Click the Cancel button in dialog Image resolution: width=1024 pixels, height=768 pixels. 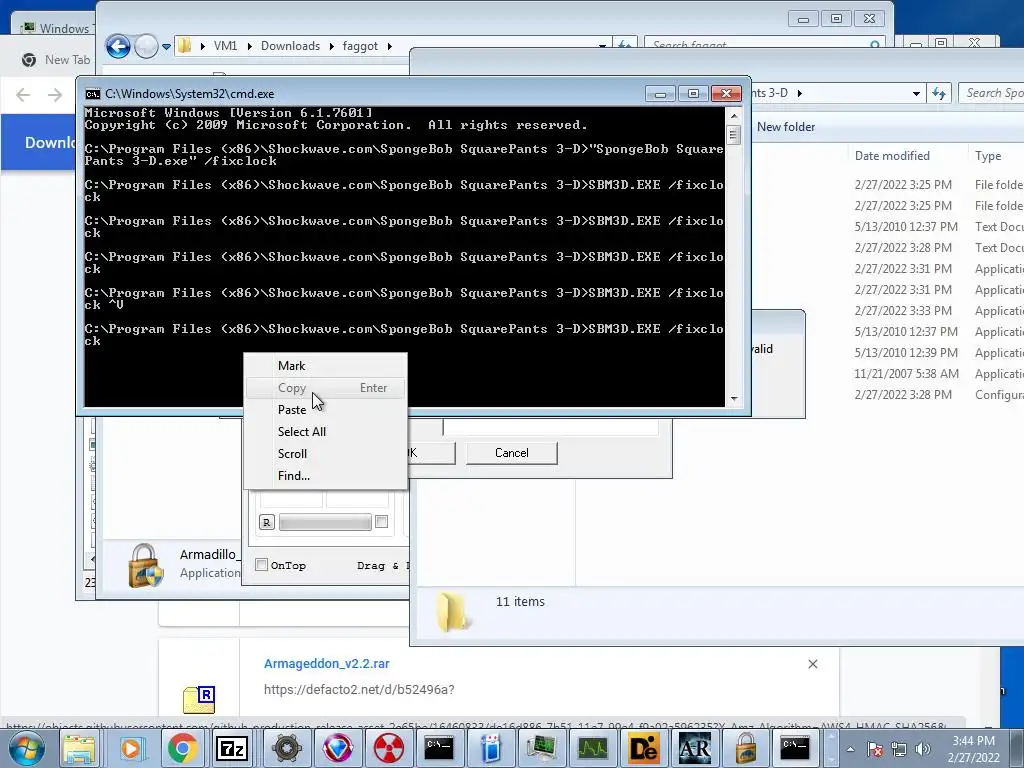click(511, 453)
